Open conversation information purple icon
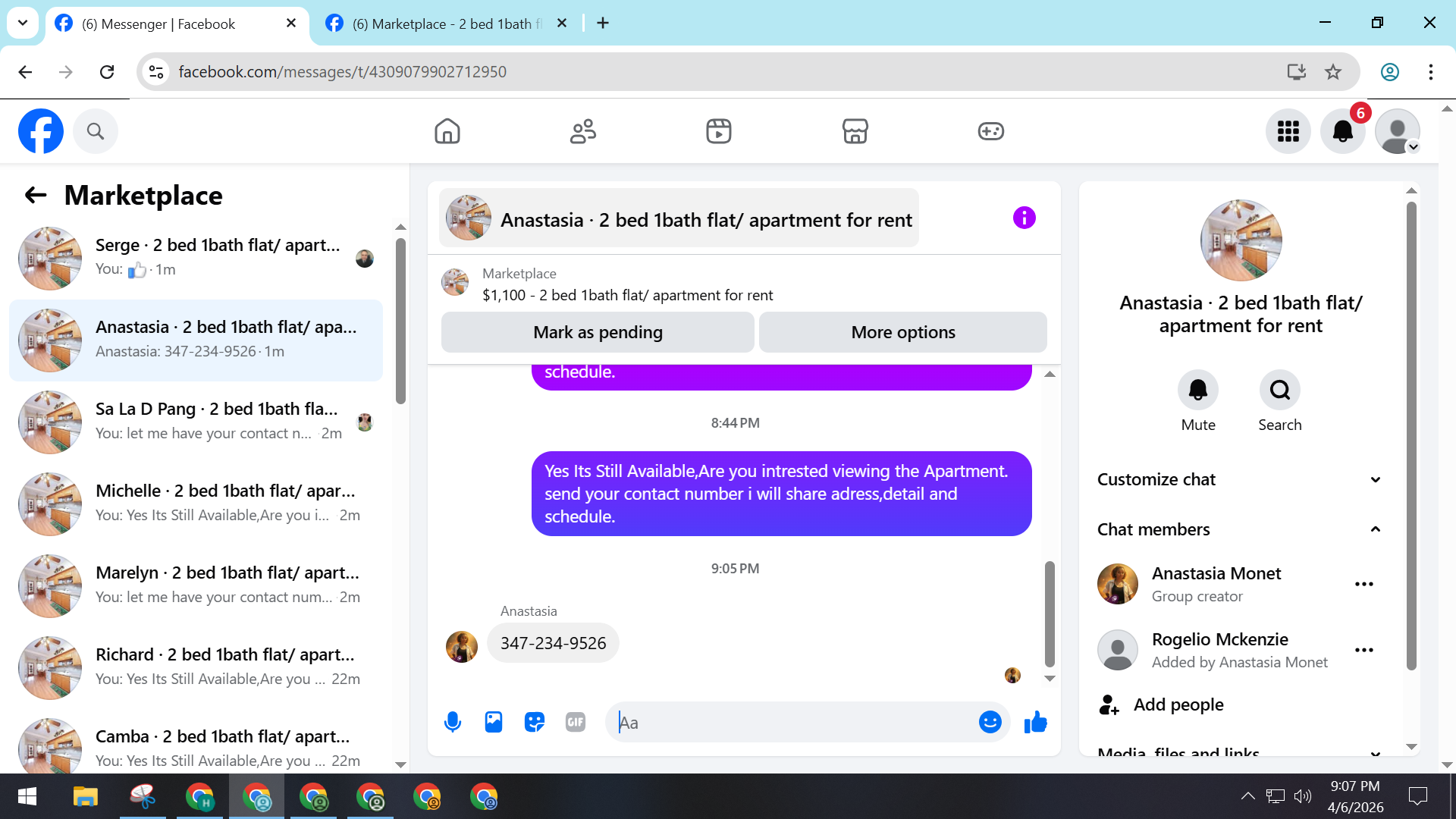 pyautogui.click(x=1024, y=218)
